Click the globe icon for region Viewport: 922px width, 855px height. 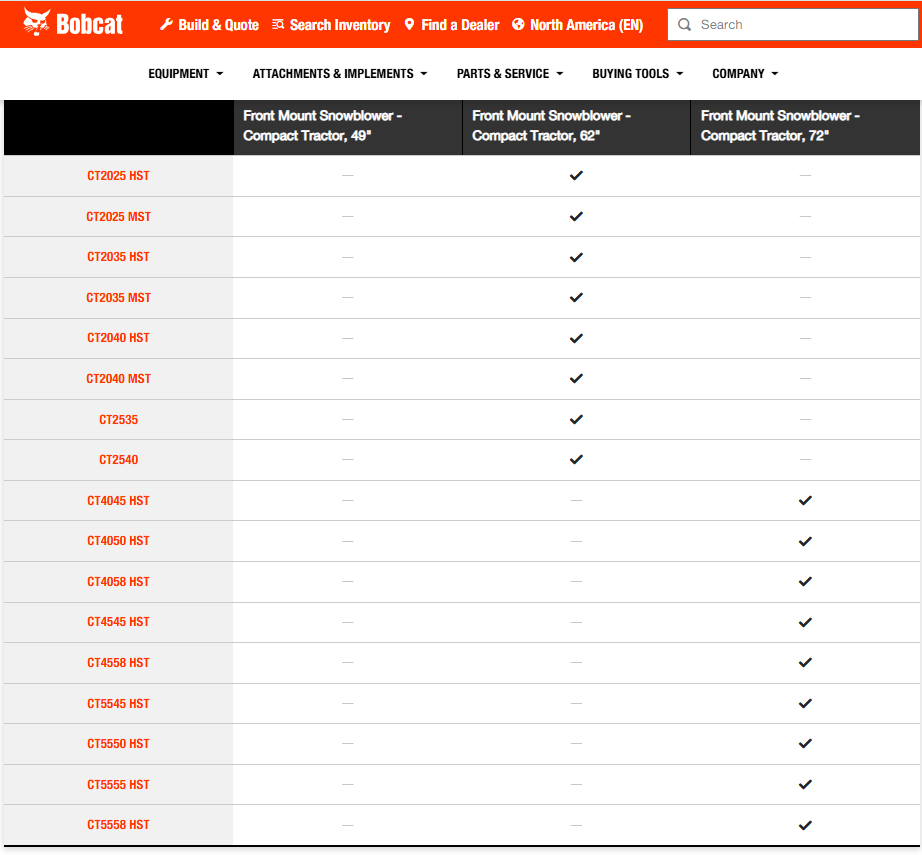click(518, 25)
